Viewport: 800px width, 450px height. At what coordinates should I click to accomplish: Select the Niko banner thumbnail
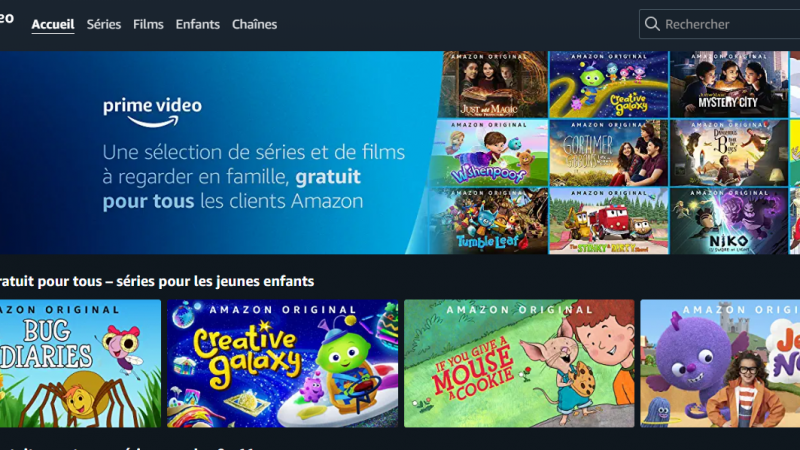(729, 221)
